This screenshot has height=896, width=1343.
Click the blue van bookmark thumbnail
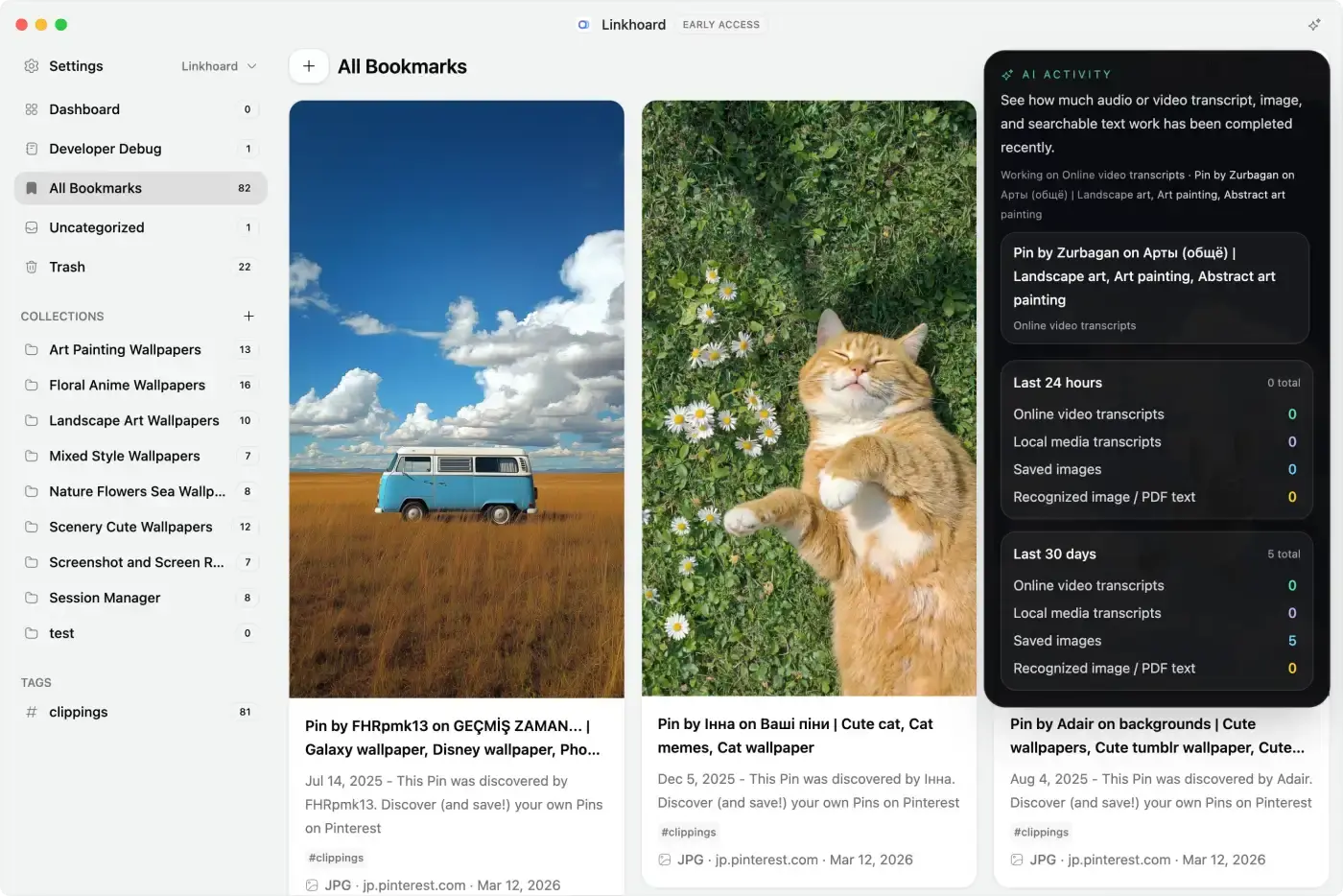(457, 398)
